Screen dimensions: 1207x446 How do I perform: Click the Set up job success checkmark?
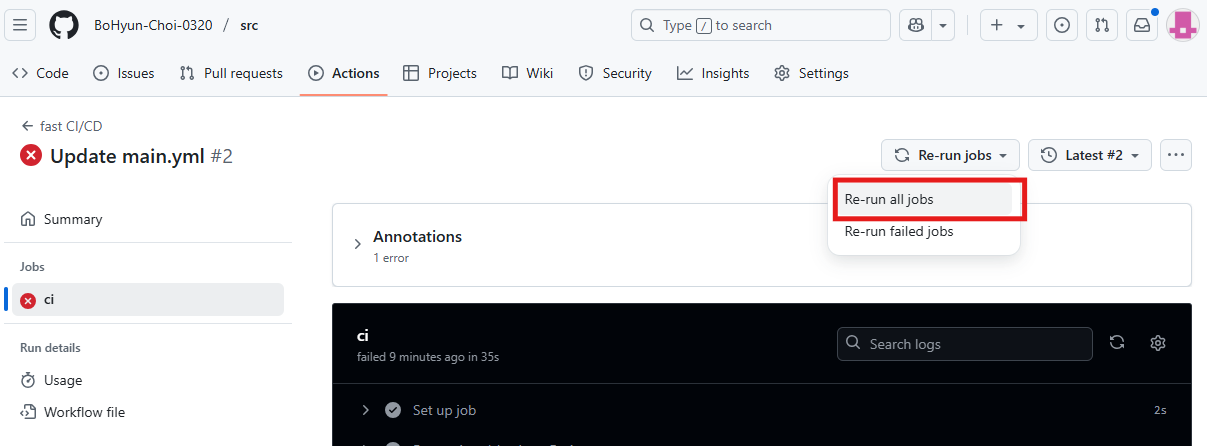(393, 410)
